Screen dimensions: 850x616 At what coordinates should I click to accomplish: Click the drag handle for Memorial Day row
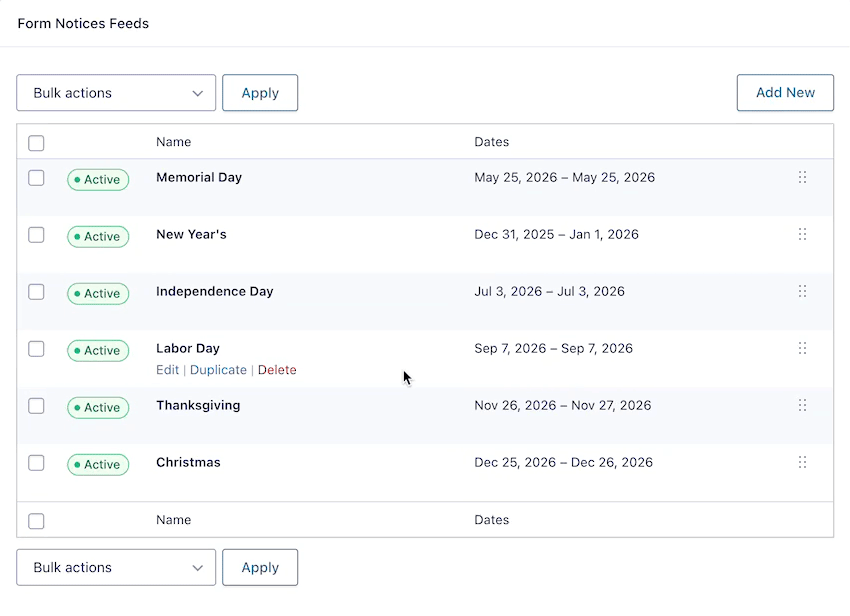pyautogui.click(x=802, y=178)
